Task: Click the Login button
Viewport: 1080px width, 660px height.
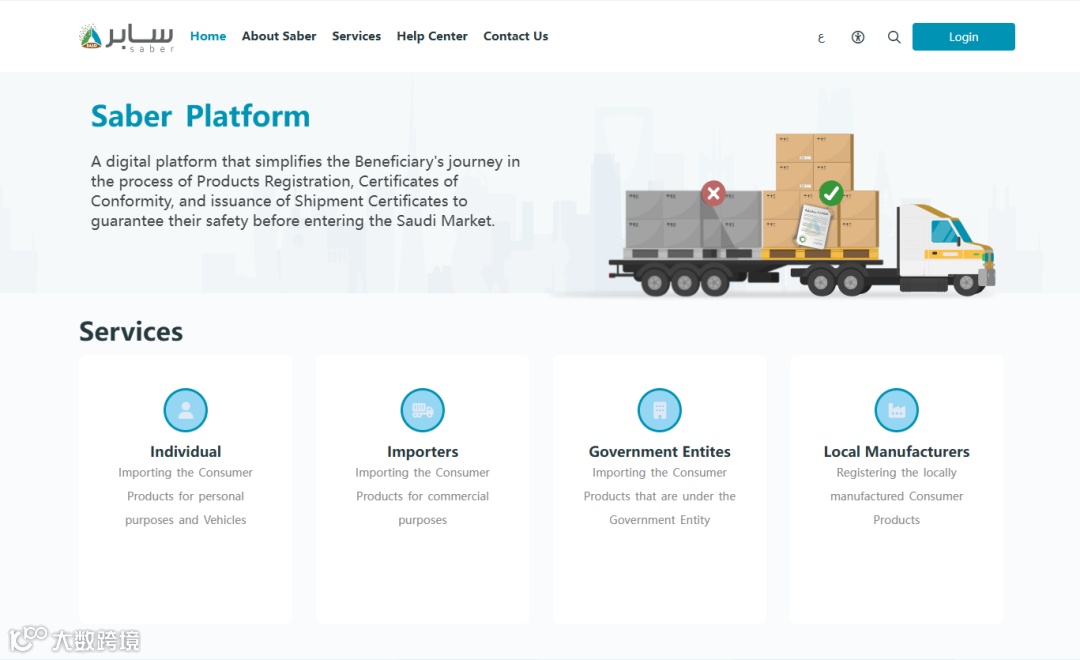Action: coord(964,37)
